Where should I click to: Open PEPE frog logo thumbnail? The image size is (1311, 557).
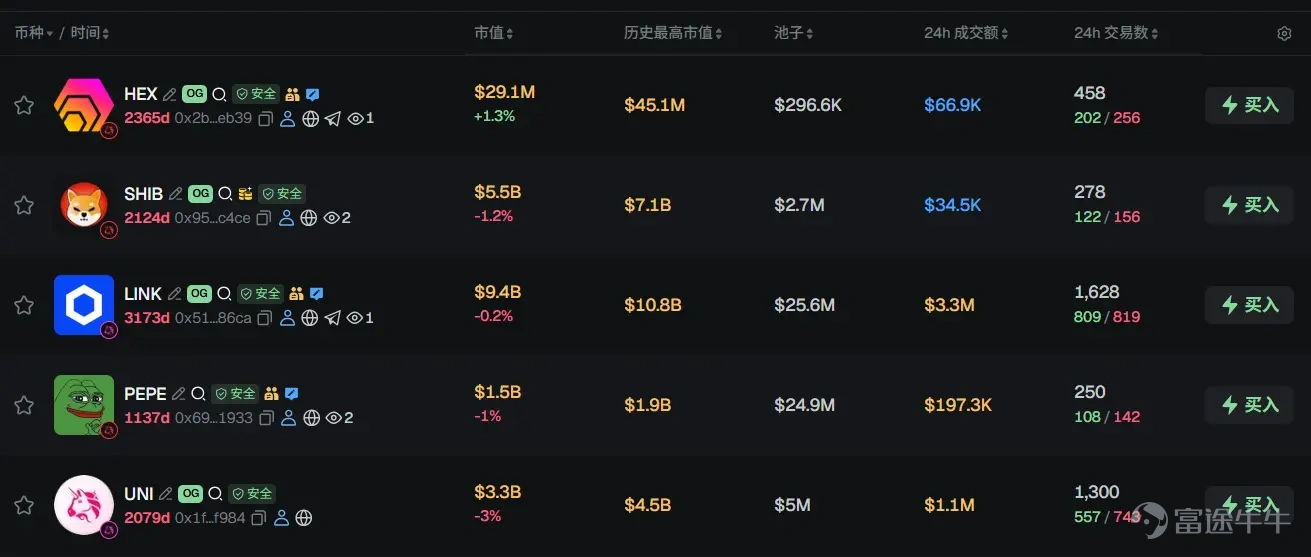tap(84, 405)
